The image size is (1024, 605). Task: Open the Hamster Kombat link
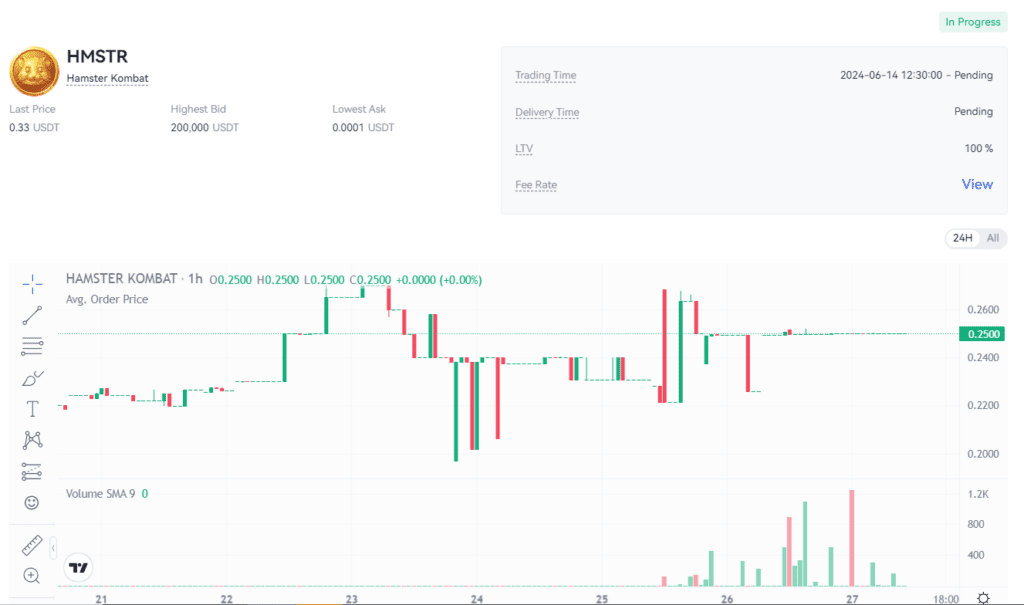[107, 77]
